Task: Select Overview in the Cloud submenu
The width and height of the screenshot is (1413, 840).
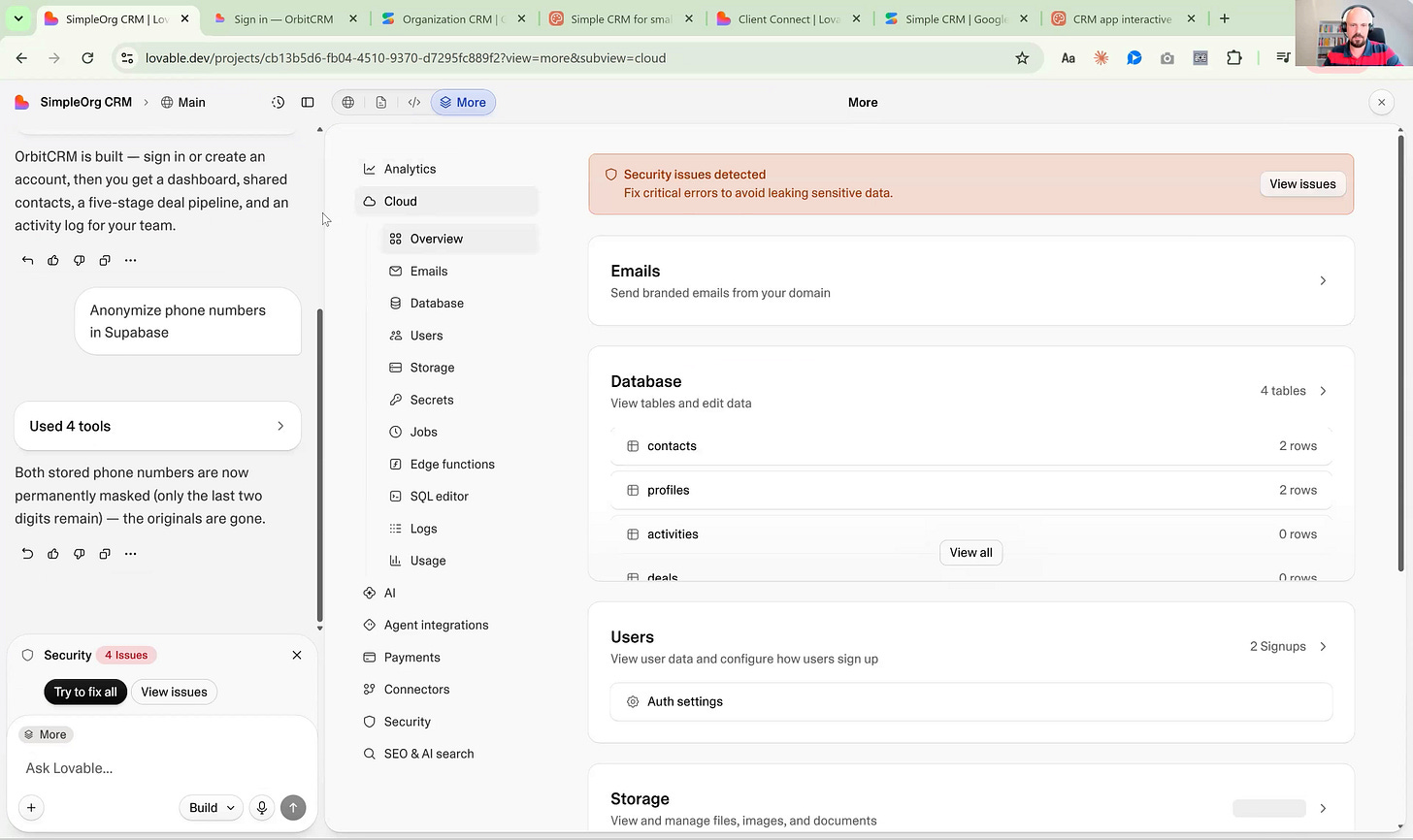Action: (x=460, y=239)
